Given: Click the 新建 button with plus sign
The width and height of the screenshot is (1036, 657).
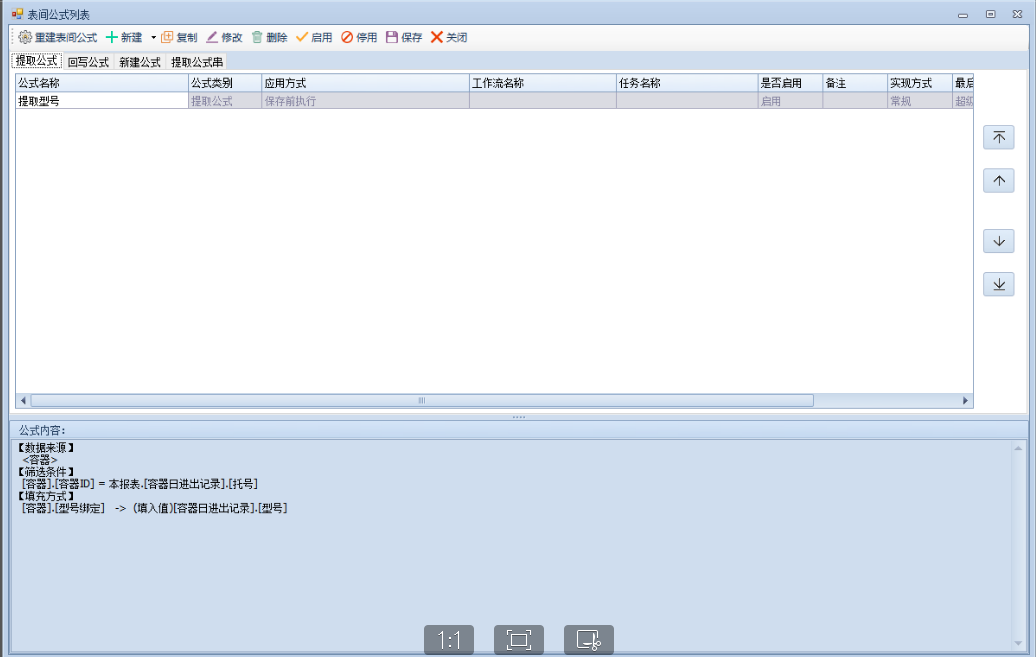Looking at the screenshot, I should tap(124, 37).
